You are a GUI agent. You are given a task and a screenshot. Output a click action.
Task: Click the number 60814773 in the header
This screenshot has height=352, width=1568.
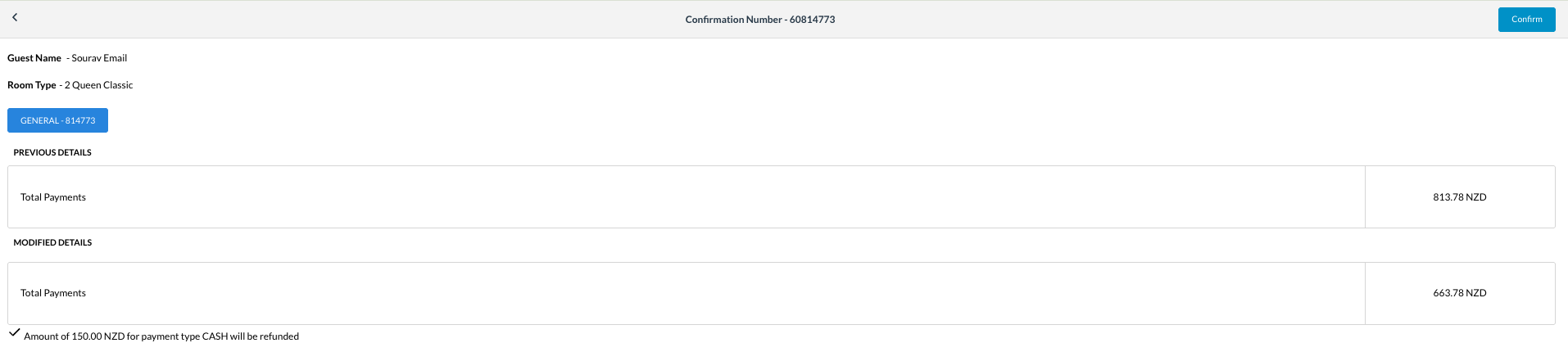click(812, 20)
